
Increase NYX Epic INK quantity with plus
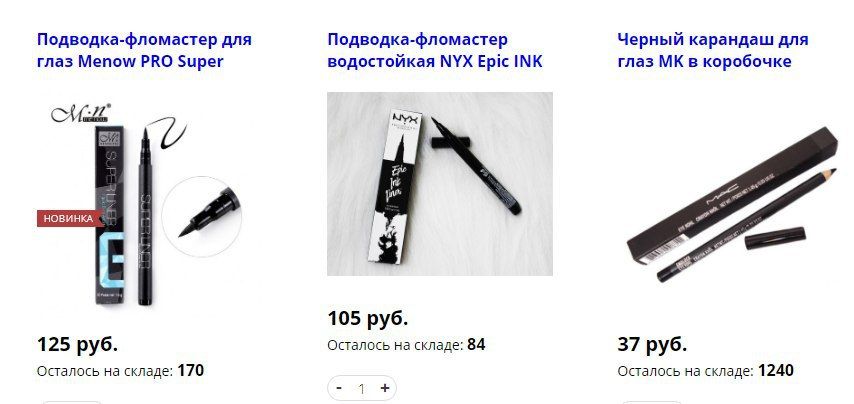coord(385,388)
